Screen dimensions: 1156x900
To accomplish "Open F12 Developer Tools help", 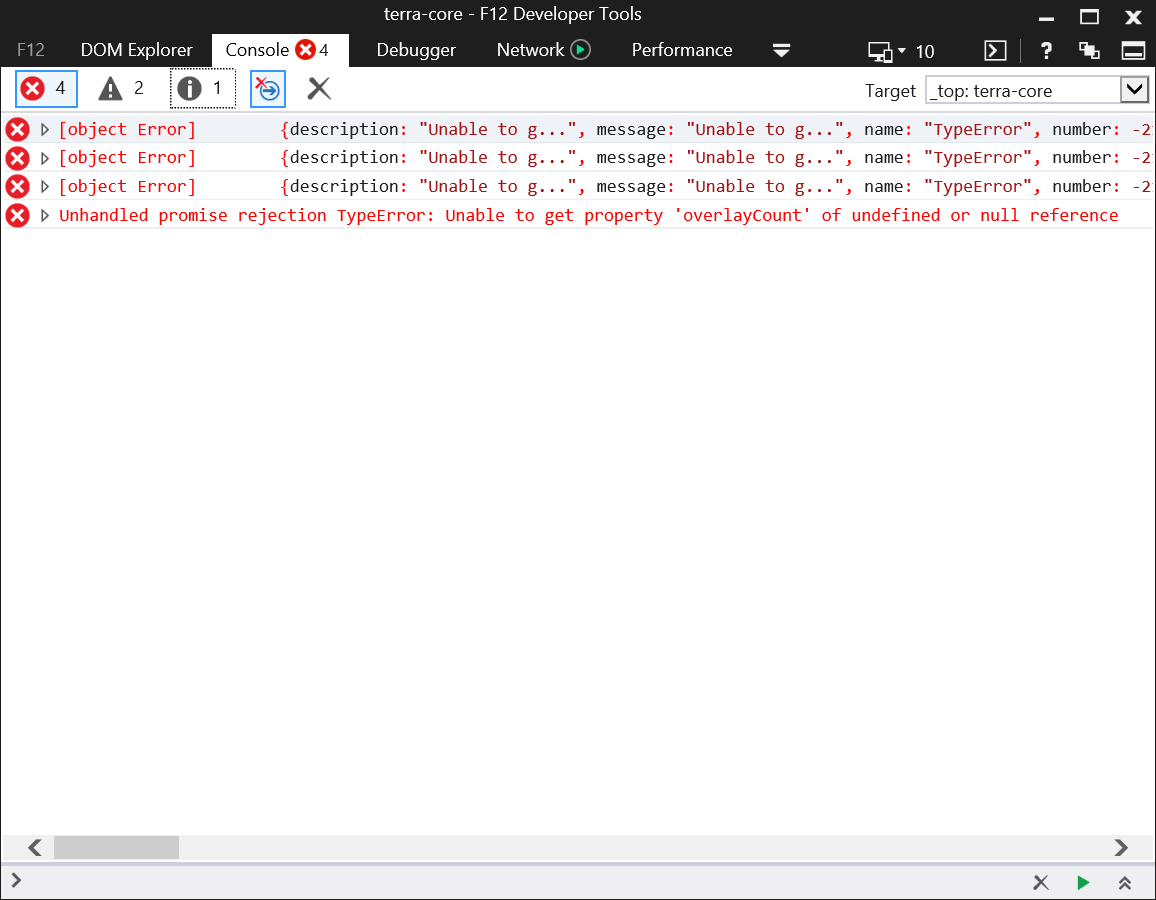I will 1046,50.
